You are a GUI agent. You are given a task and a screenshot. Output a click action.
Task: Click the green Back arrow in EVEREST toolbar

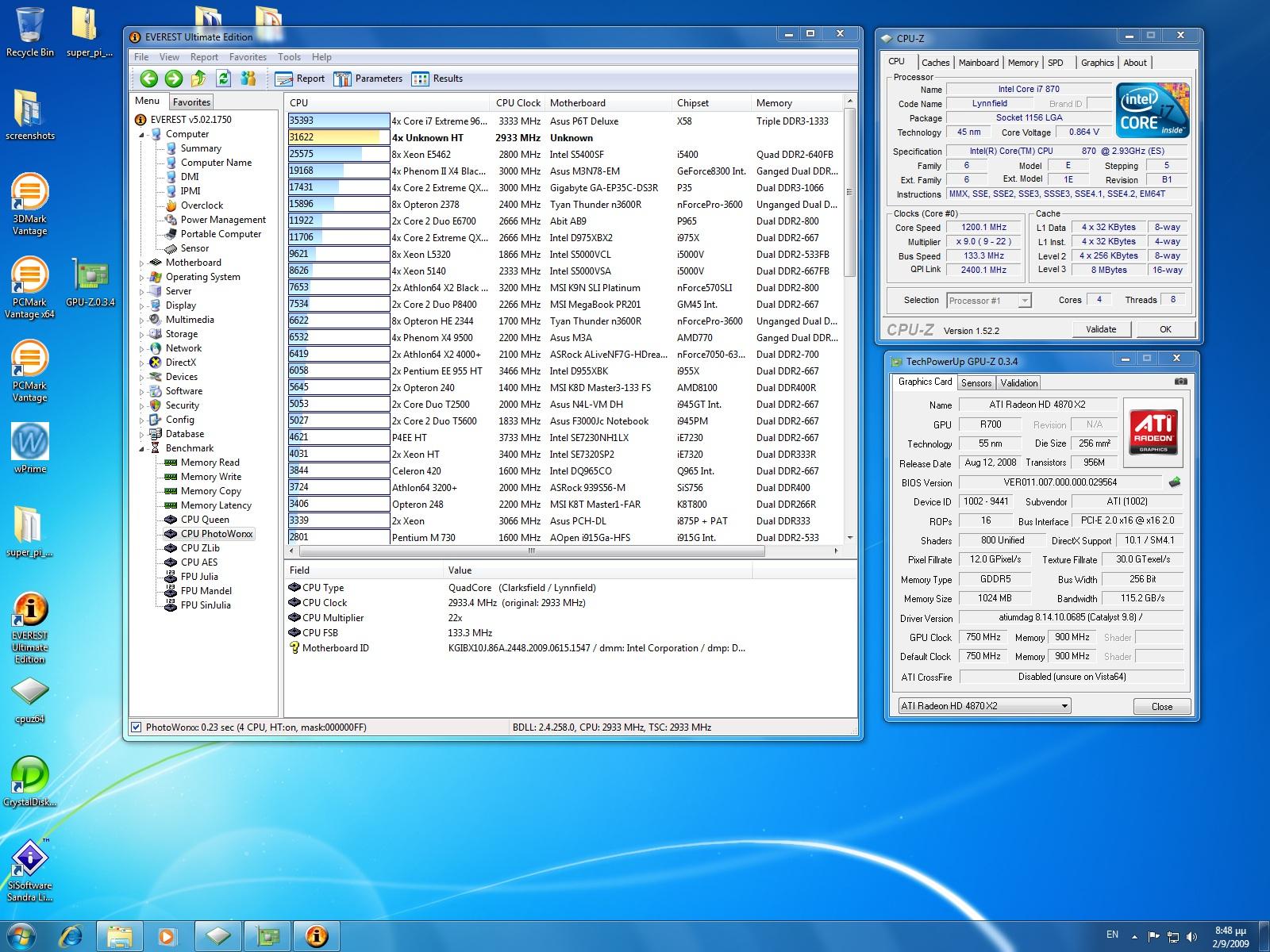tap(148, 79)
